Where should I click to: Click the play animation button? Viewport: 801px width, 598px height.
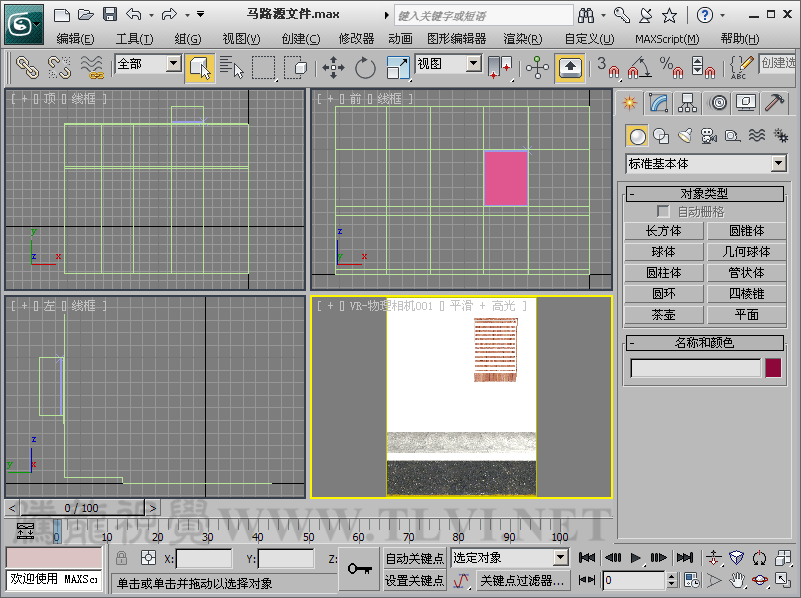(634, 558)
